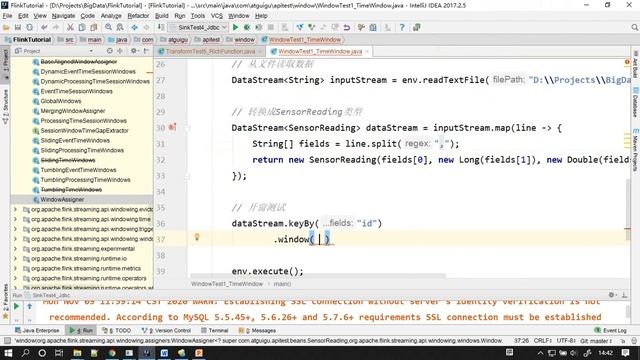640x360 pixels.
Task: Click the Paste icon in toolbar
Action: (93, 27)
